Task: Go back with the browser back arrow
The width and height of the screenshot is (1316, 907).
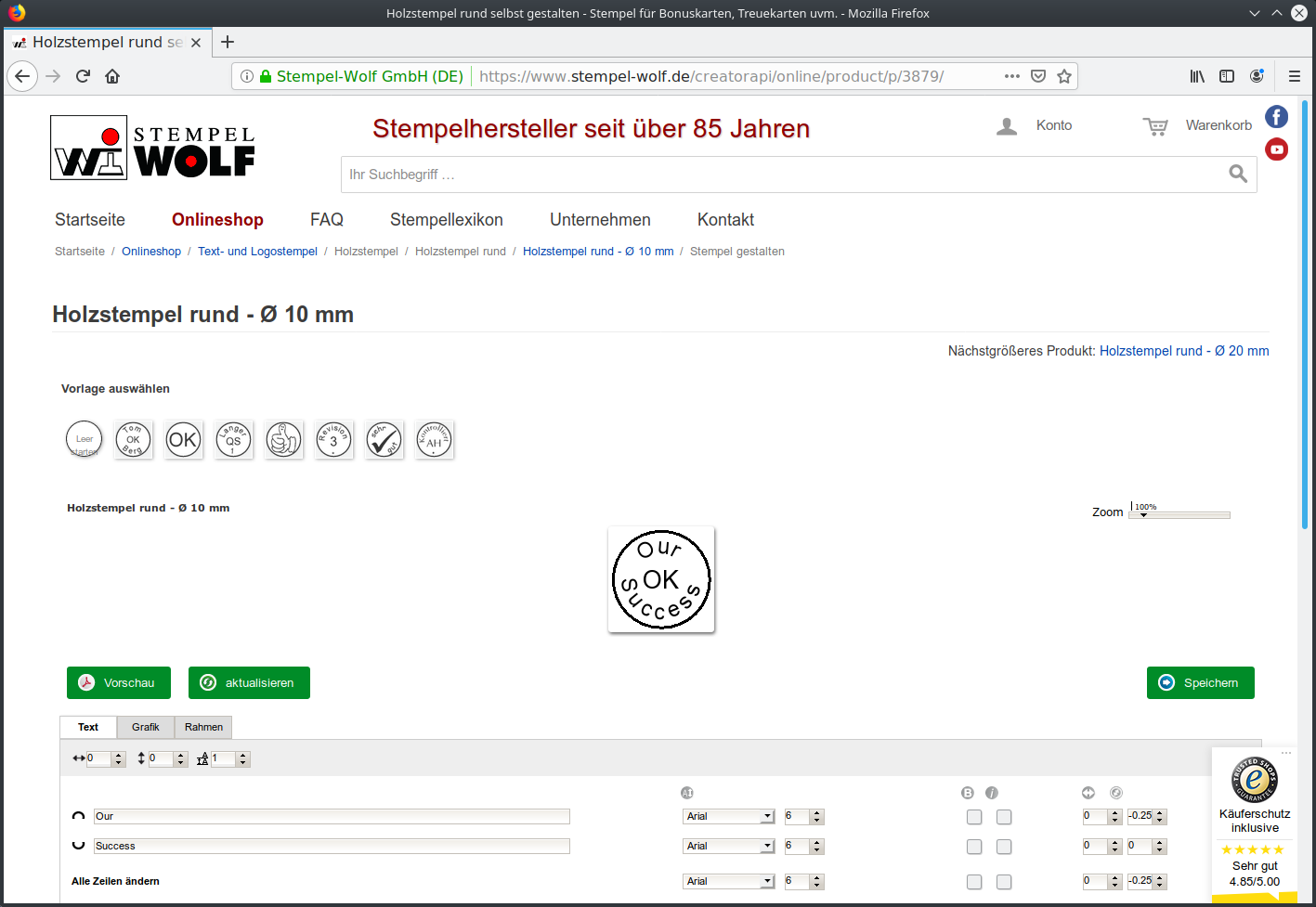Action: 22,76
